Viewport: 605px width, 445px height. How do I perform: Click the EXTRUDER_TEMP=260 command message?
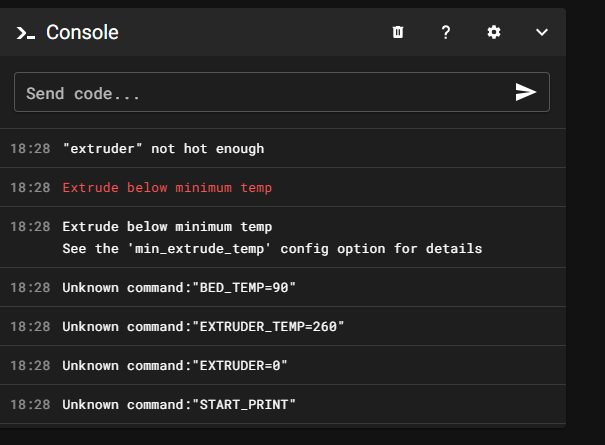click(203, 326)
